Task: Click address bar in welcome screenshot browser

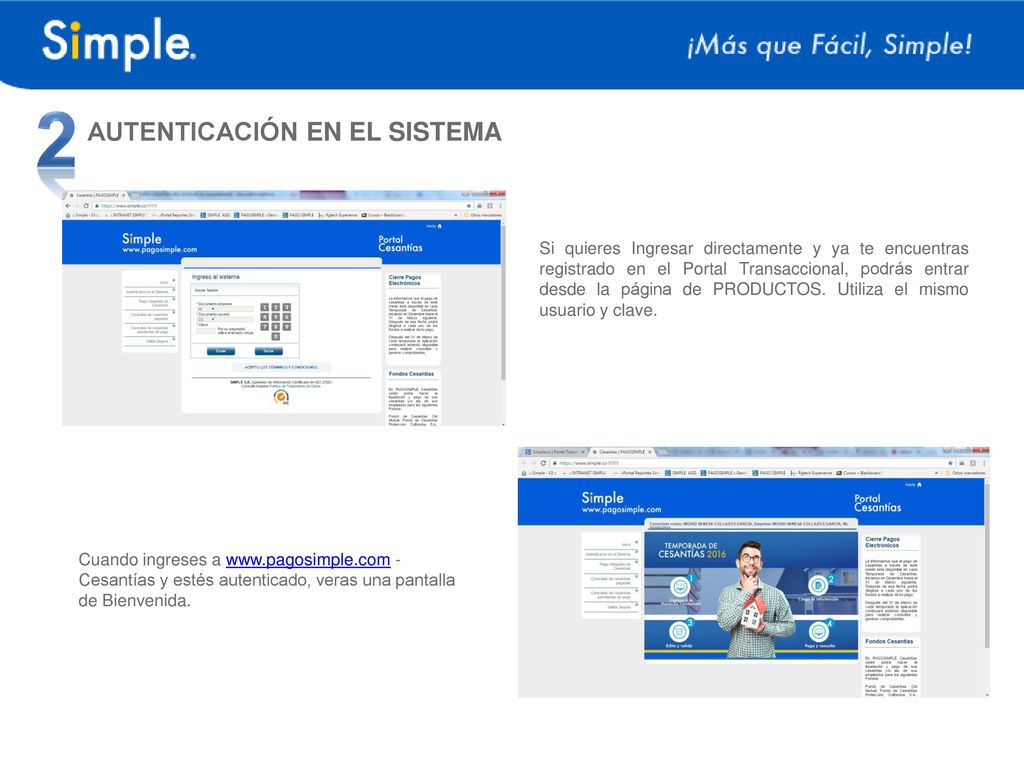Action: [751, 463]
